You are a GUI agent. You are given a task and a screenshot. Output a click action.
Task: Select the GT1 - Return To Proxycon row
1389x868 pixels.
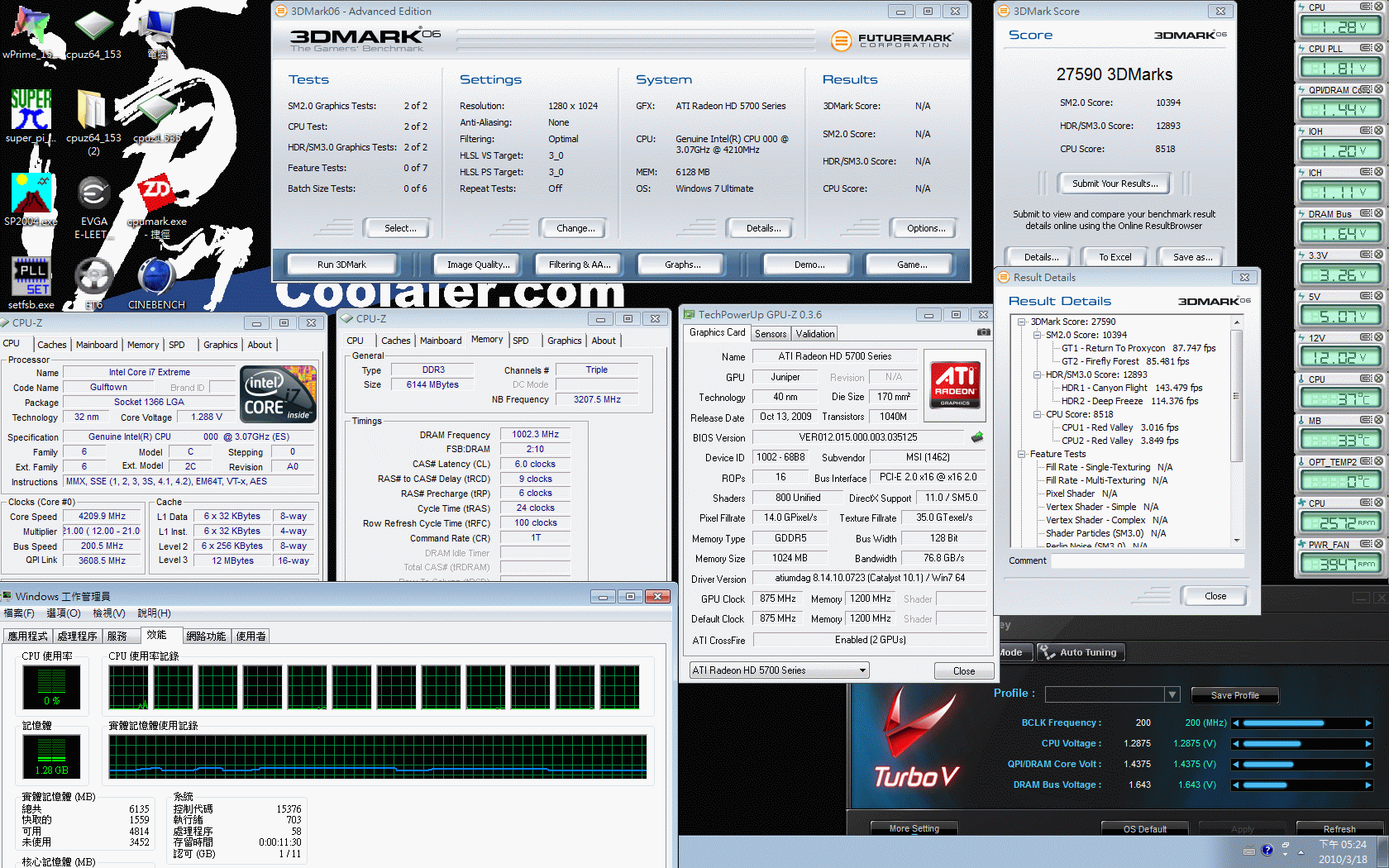(1138, 348)
